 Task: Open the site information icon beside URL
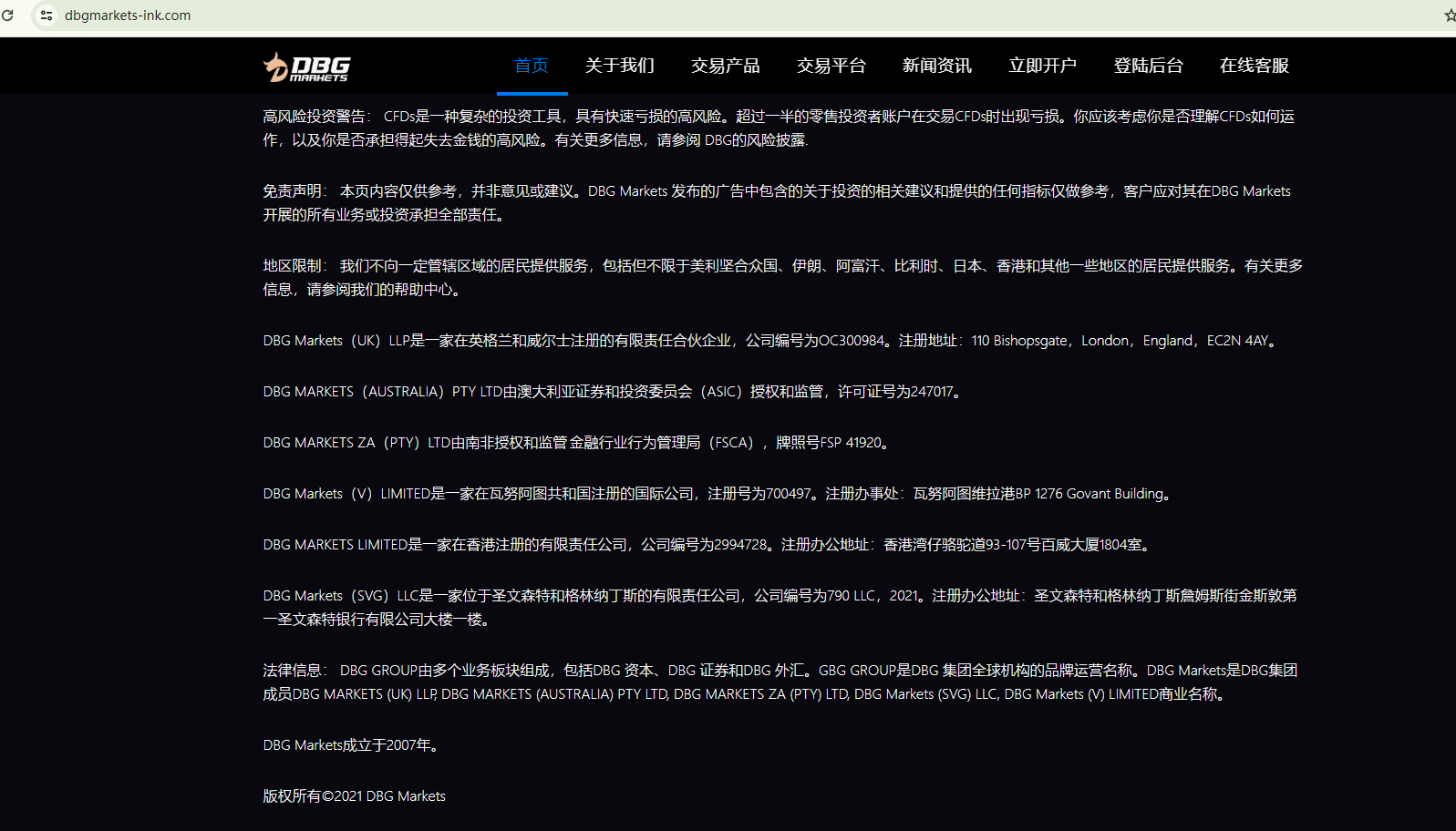[46, 15]
